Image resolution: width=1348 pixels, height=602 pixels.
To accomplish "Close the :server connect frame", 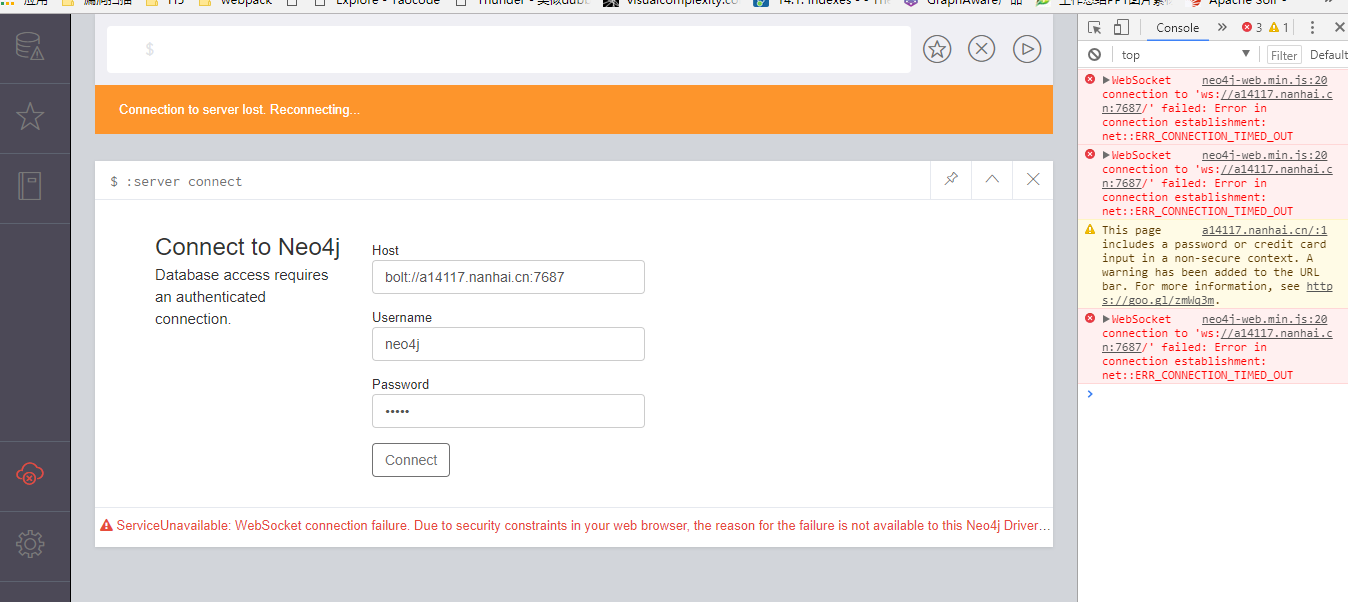I will coord(1033,180).
